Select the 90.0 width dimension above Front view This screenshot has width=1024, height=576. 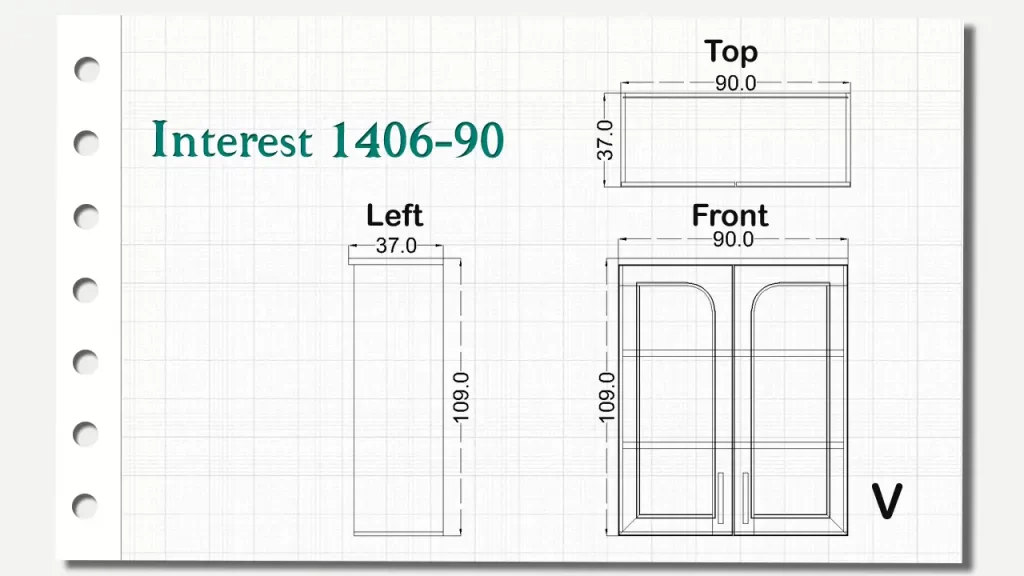733,240
